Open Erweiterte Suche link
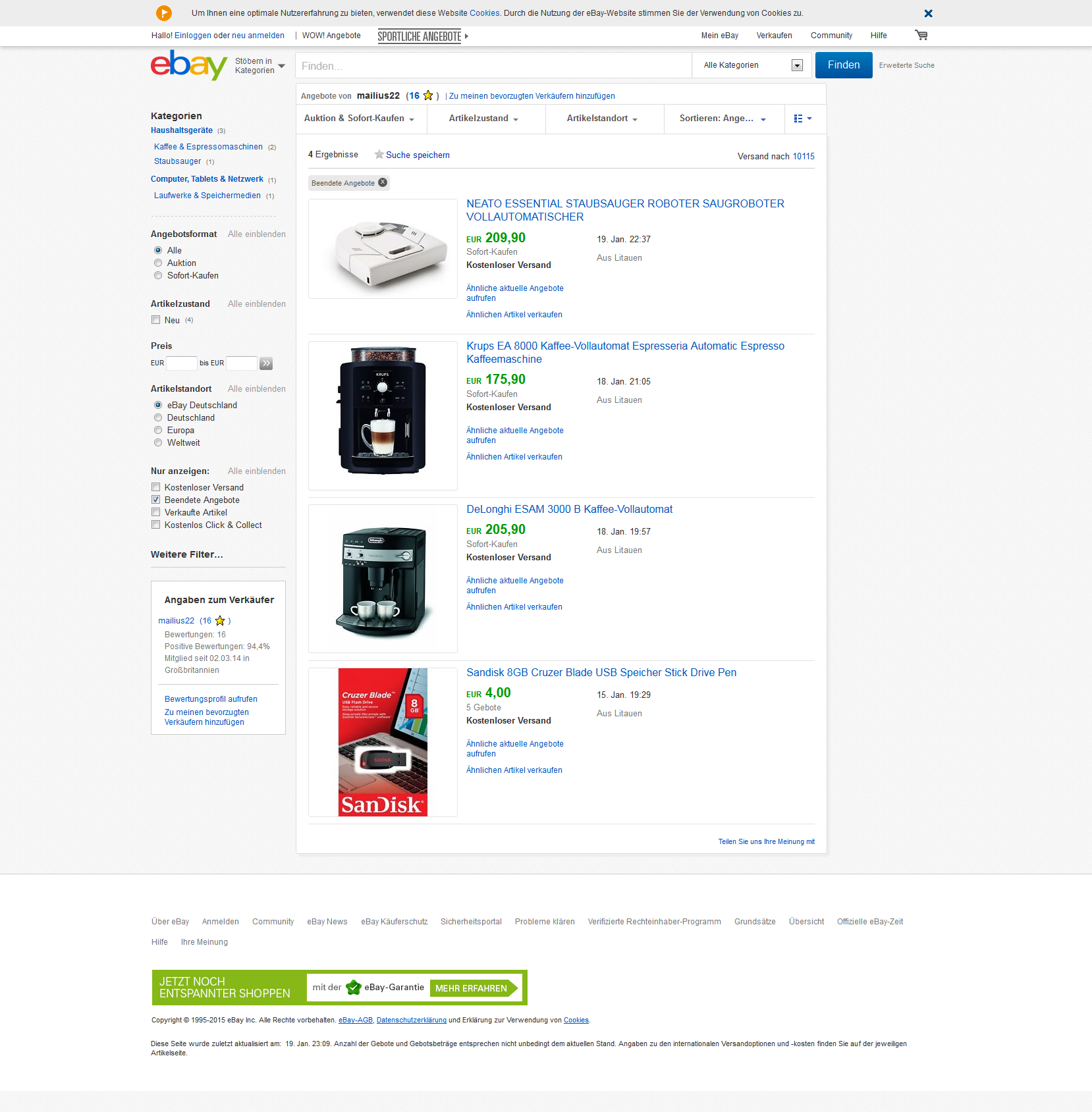This screenshot has height=1112, width=1092. pos(906,65)
